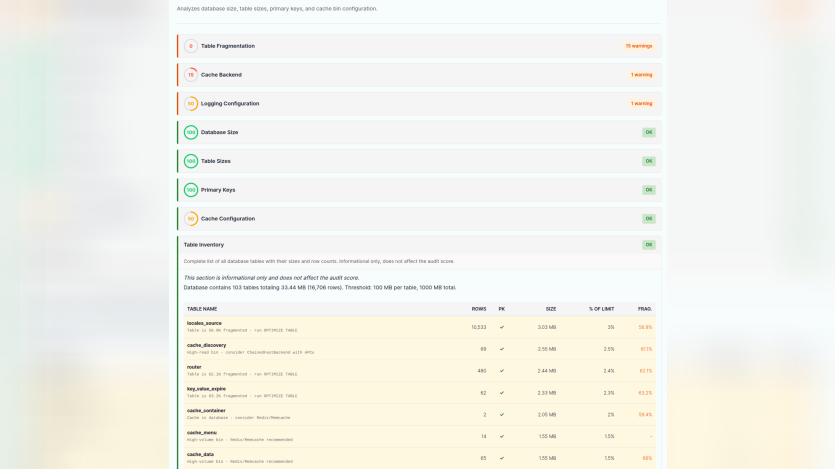Click the 1 warning badge on Logging Configuration
835x469 pixels.
[641, 104]
